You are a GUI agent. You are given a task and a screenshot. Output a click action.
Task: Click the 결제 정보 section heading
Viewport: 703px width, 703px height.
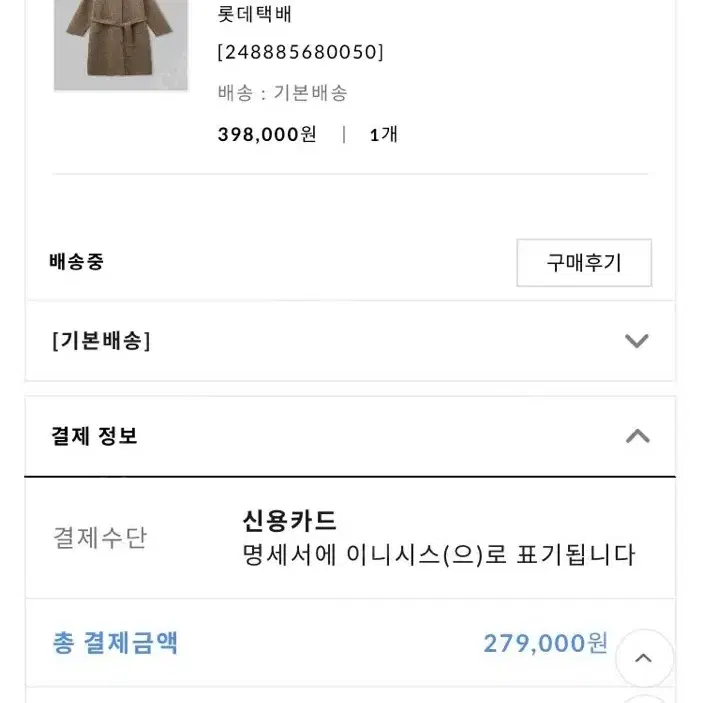click(x=94, y=436)
